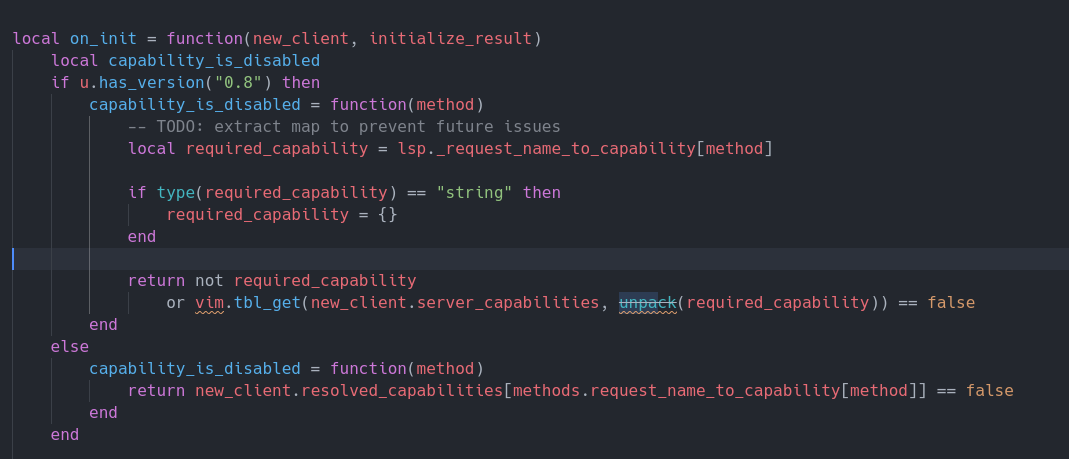Click methods before request_name_to_capability
Screen dimensions: 1069x459
(x=546, y=390)
